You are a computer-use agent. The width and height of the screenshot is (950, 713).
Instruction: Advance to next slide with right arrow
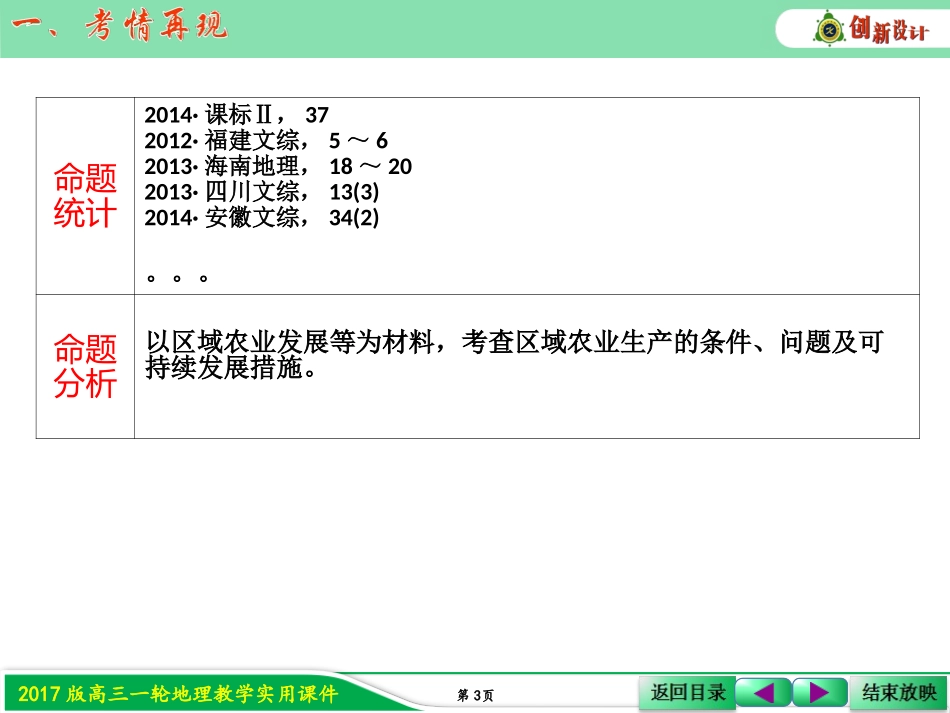click(819, 692)
